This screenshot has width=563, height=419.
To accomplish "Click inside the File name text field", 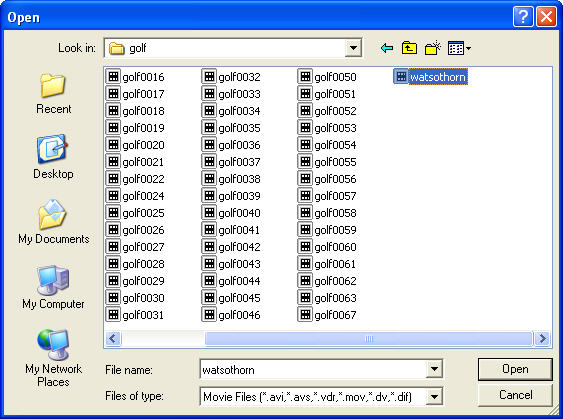I will coord(313,369).
